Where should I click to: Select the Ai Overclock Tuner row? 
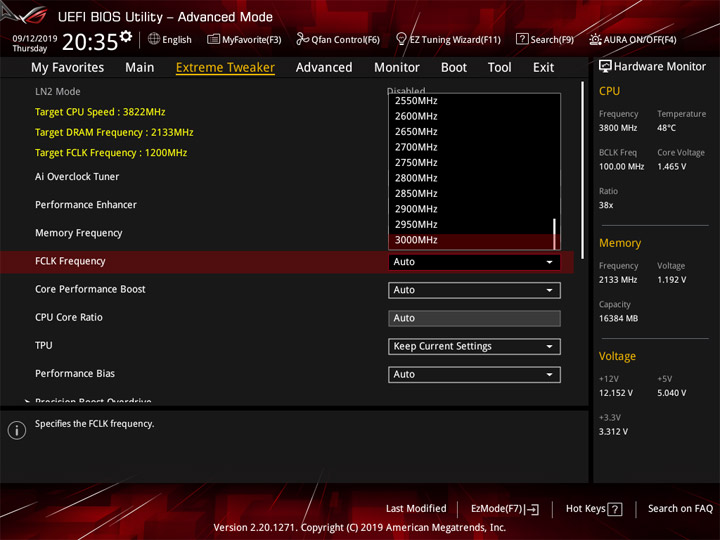pyautogui.click(x=77, y=177)
